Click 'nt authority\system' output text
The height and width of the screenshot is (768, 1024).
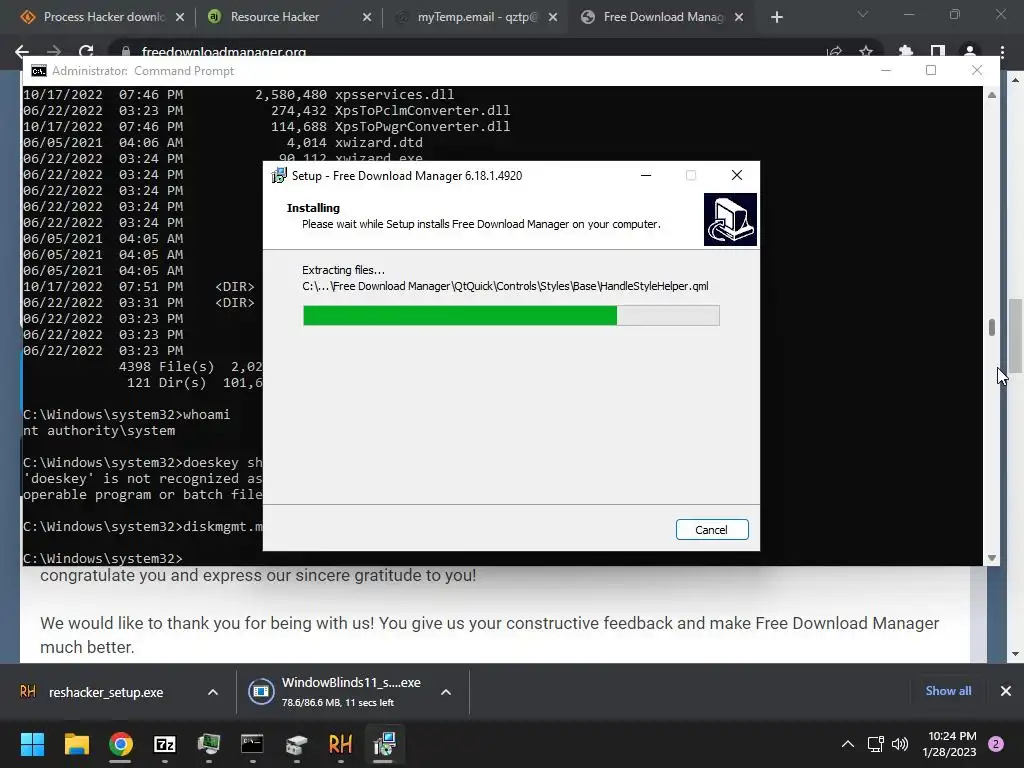99,431
